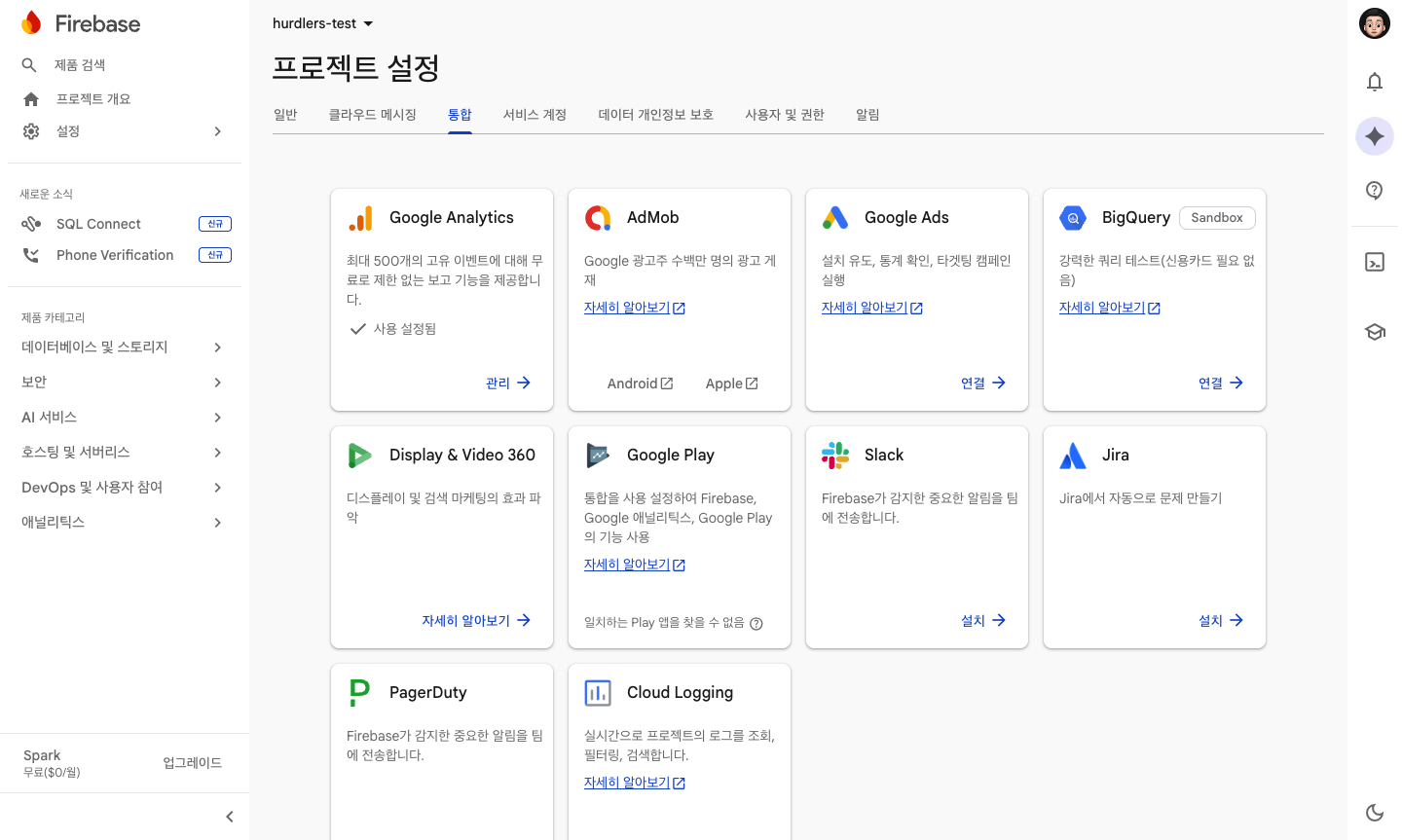Click 설치 on the Slack card
Screen dimensions: 1402x840
pos(983,621)
